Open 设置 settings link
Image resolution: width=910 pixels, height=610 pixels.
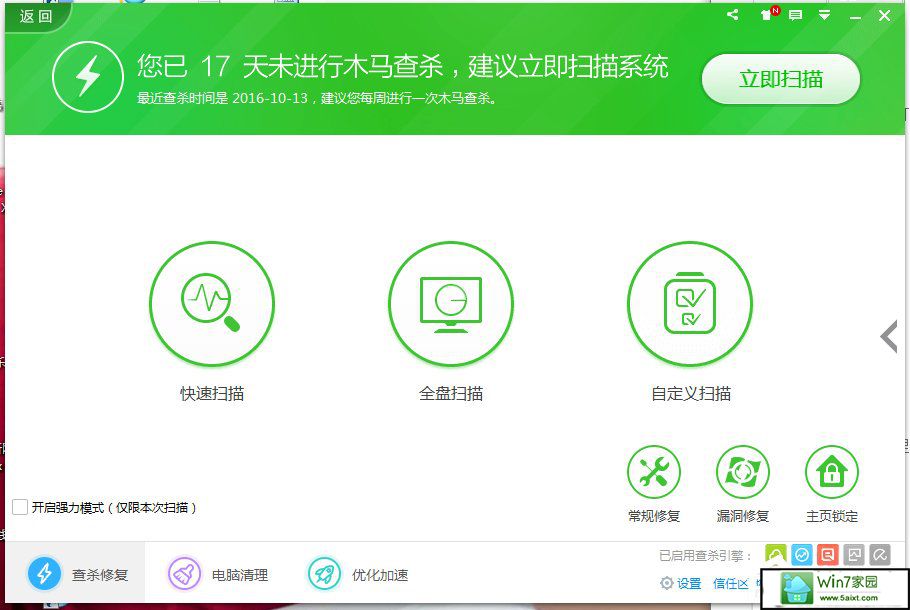[689, 583]
